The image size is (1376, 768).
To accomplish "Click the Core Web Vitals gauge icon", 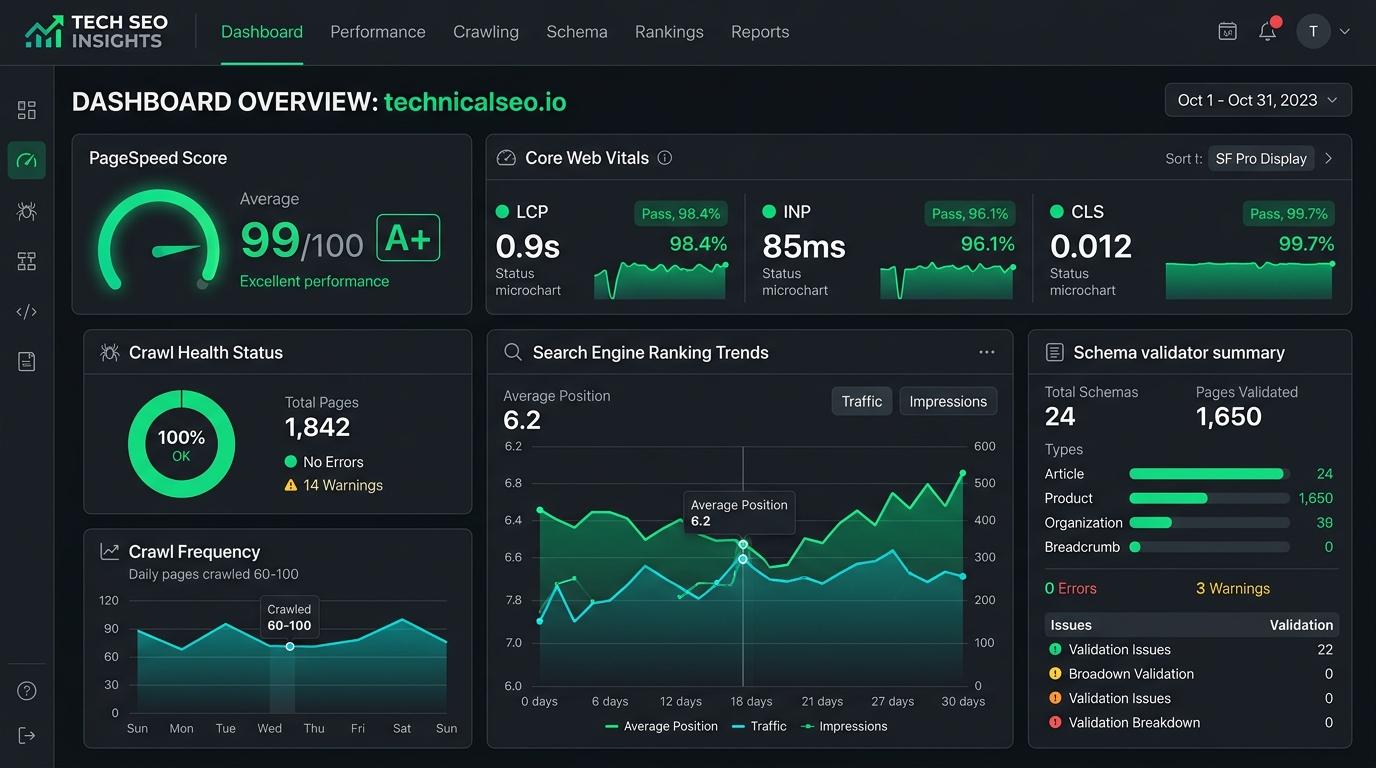I will click(x=506, y=158).
